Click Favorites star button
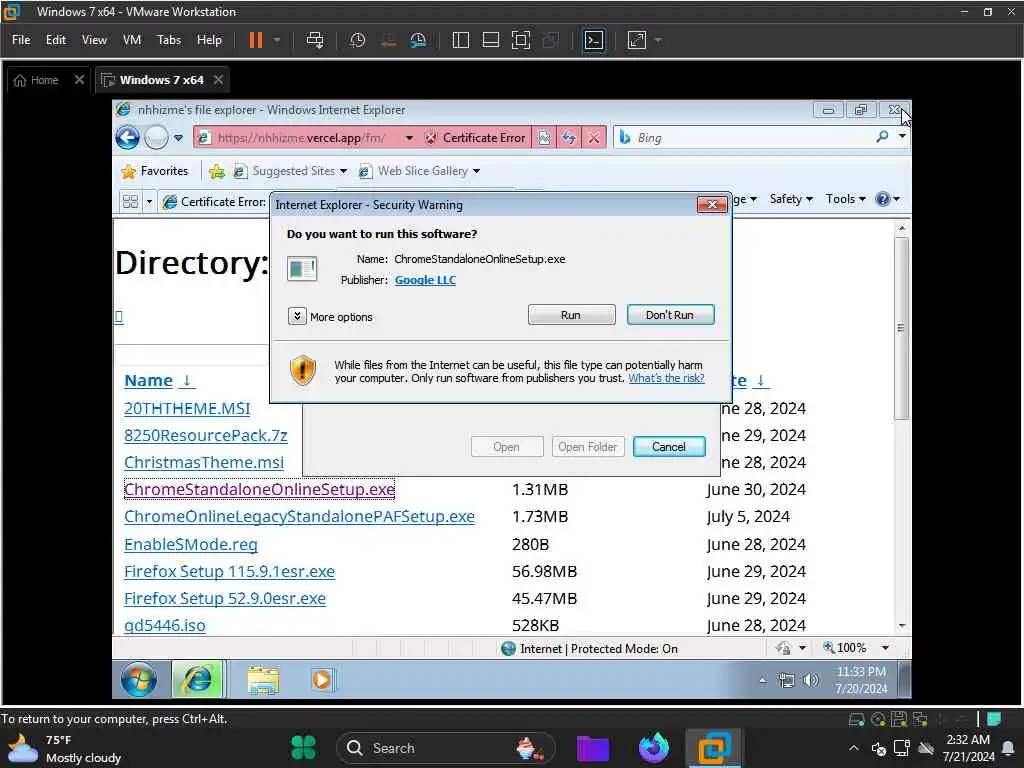This screenshot has height=768, width=1024. point(155,171)
